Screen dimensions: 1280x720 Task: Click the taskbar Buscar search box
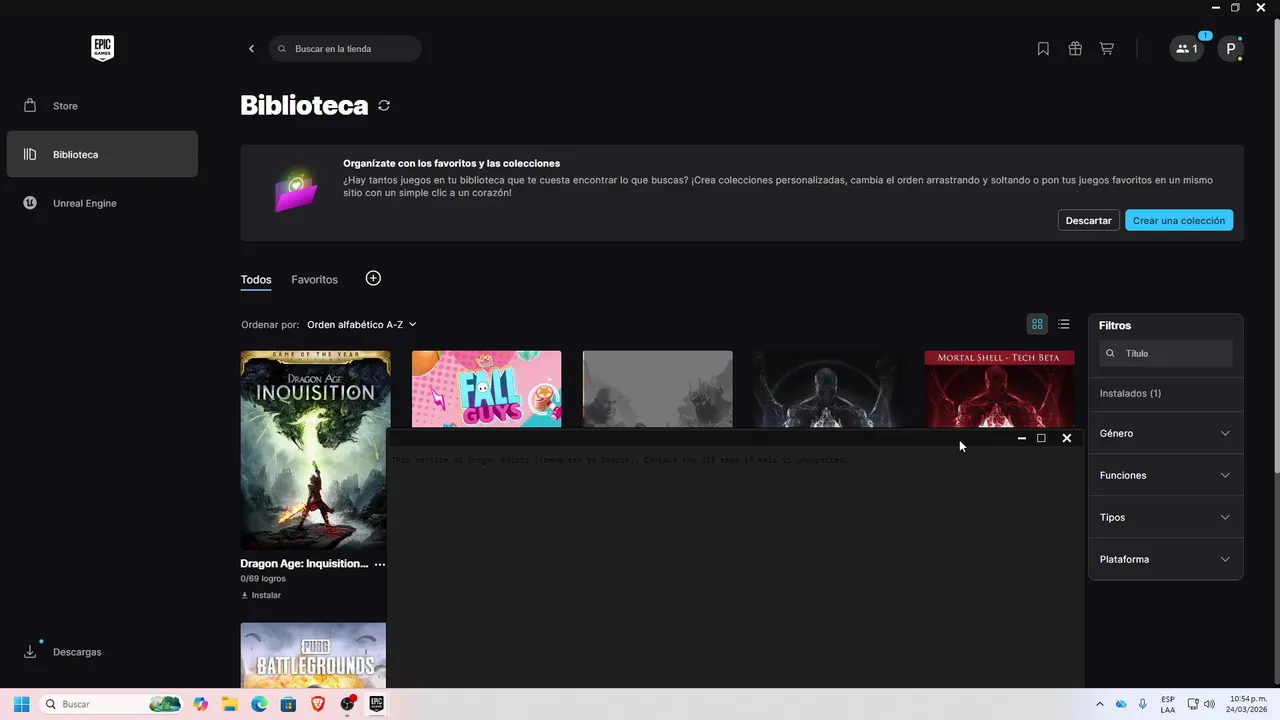pyautogui.click(x=111, y=704)
